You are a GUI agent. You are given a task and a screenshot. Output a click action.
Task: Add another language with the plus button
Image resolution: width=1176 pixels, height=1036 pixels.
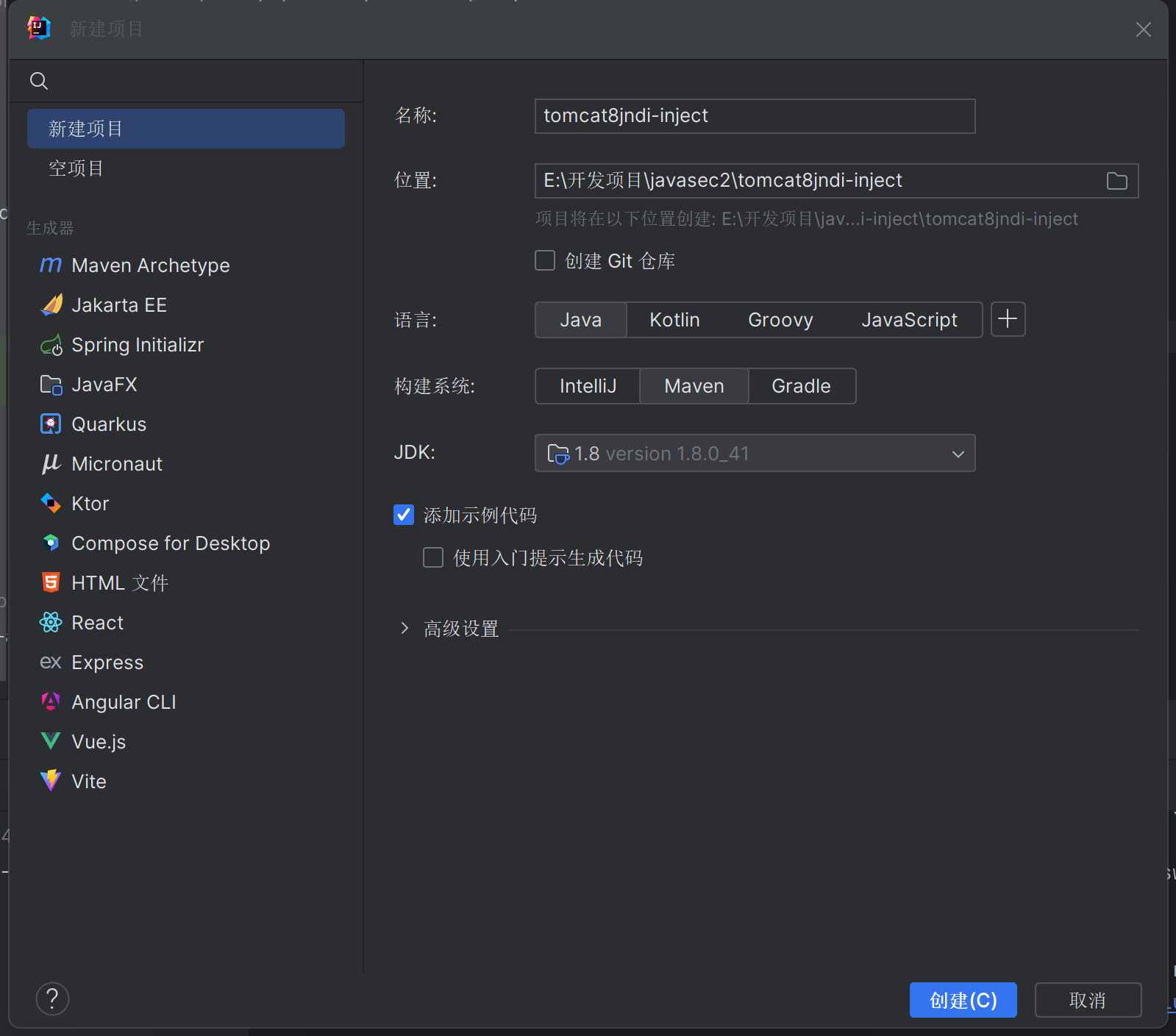(x=1008, y=319)
